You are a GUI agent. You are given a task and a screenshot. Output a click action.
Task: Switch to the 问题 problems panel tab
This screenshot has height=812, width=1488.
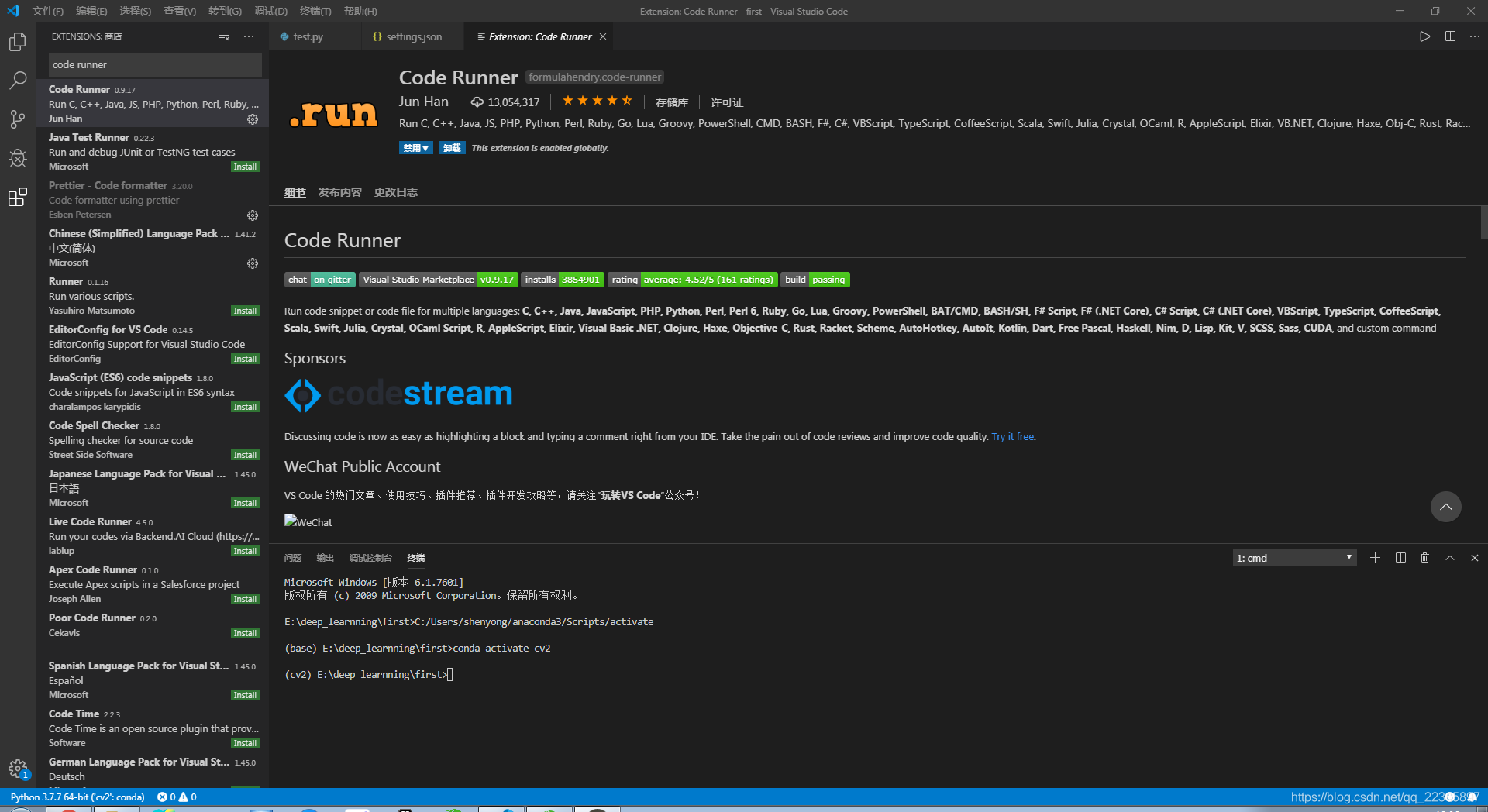(293, 558)
